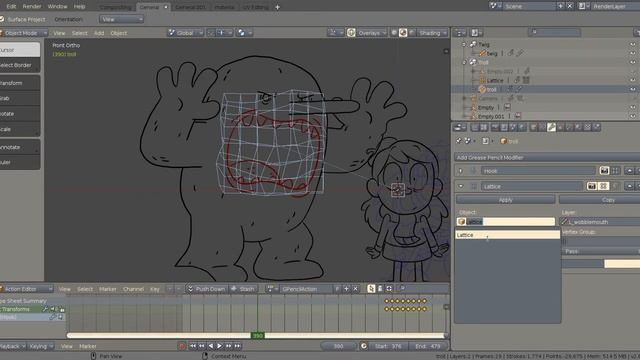Open the Window menu
The image size is (640, 360).
tap(57, 7)
